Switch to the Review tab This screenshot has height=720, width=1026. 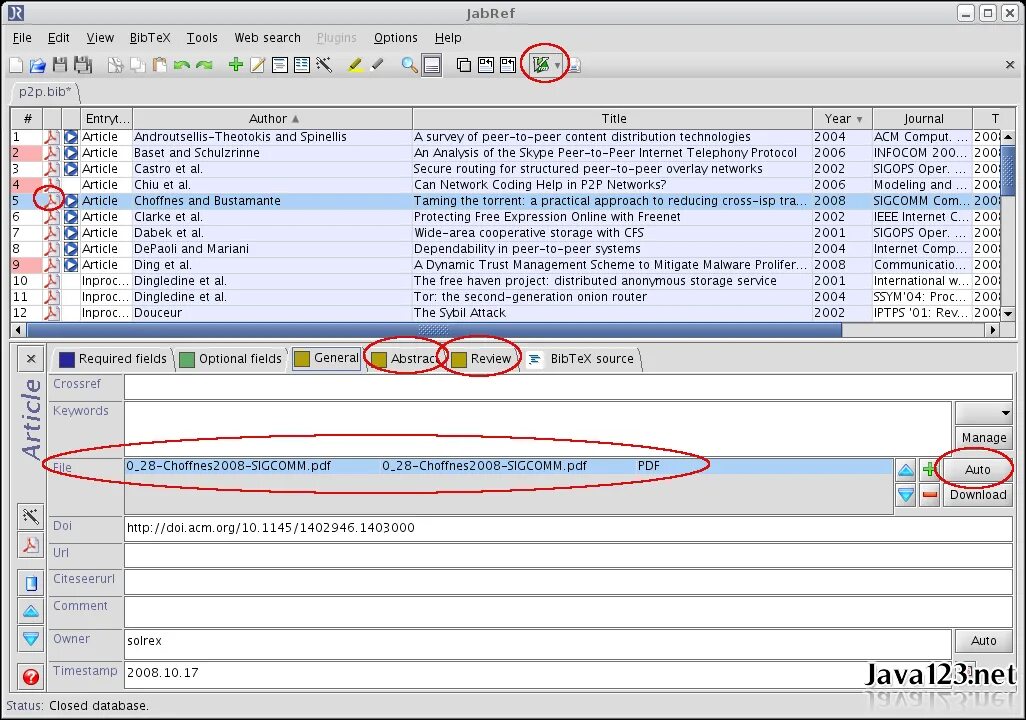[482, 359]
